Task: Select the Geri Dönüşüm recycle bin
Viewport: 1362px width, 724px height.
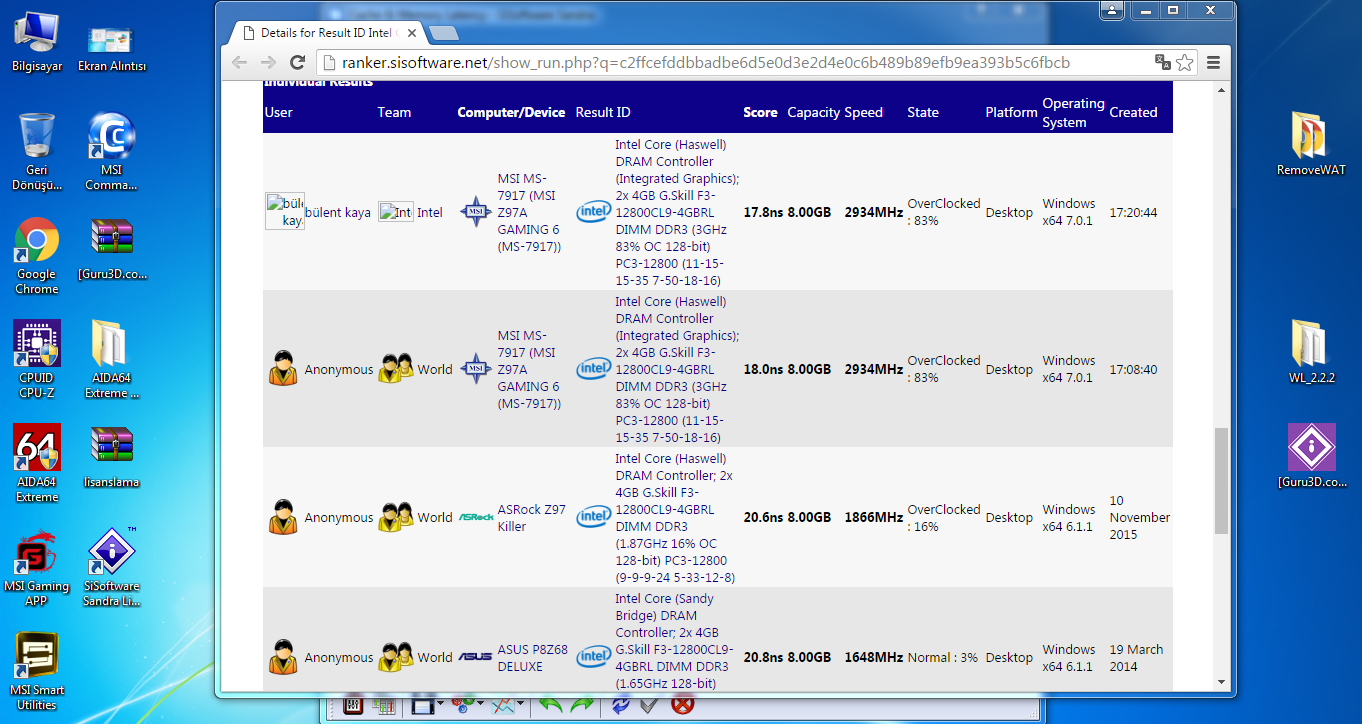Action: click(37, 151)
